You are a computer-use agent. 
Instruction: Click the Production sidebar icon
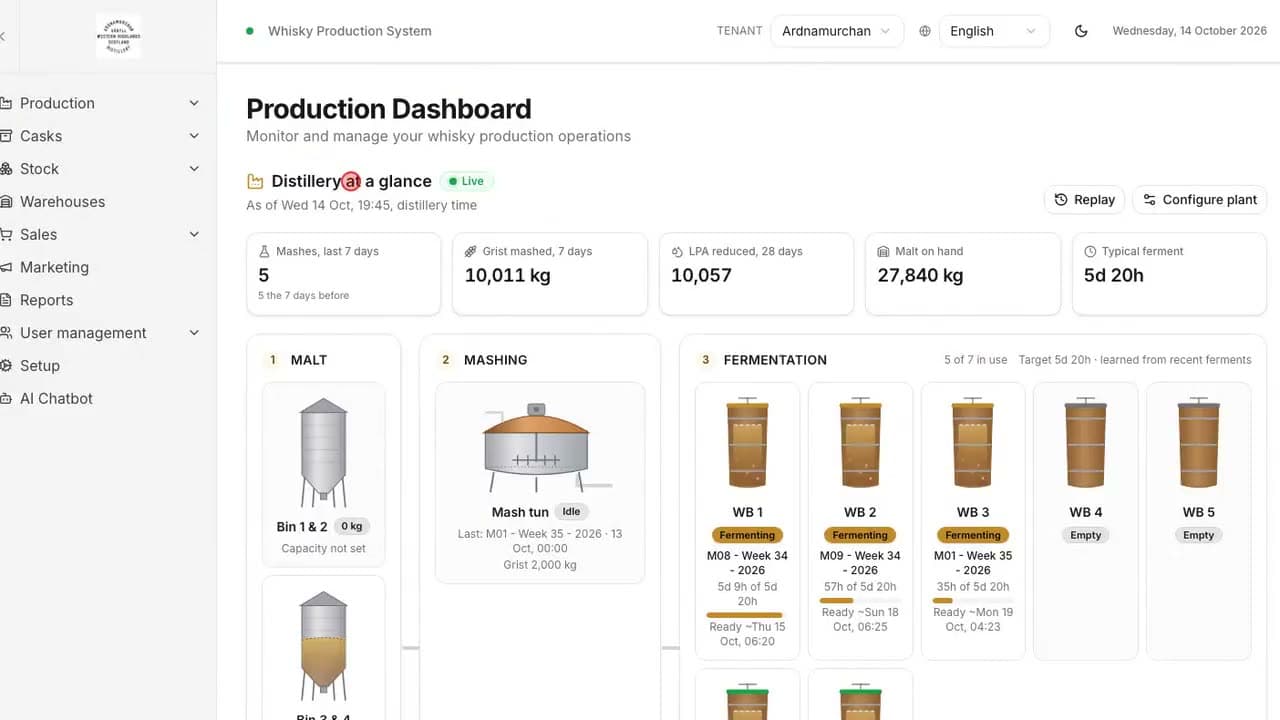coord(6,103)
